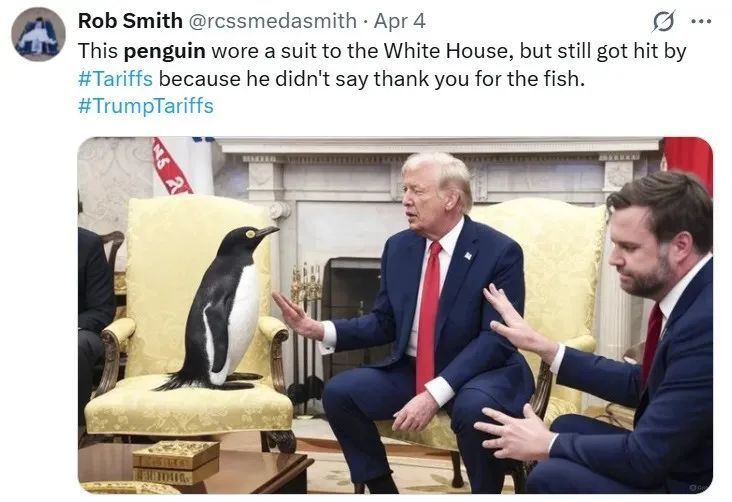Click the bearded man's raised hands
Viewport: 732px width, 502px height.
coord(516,369)
